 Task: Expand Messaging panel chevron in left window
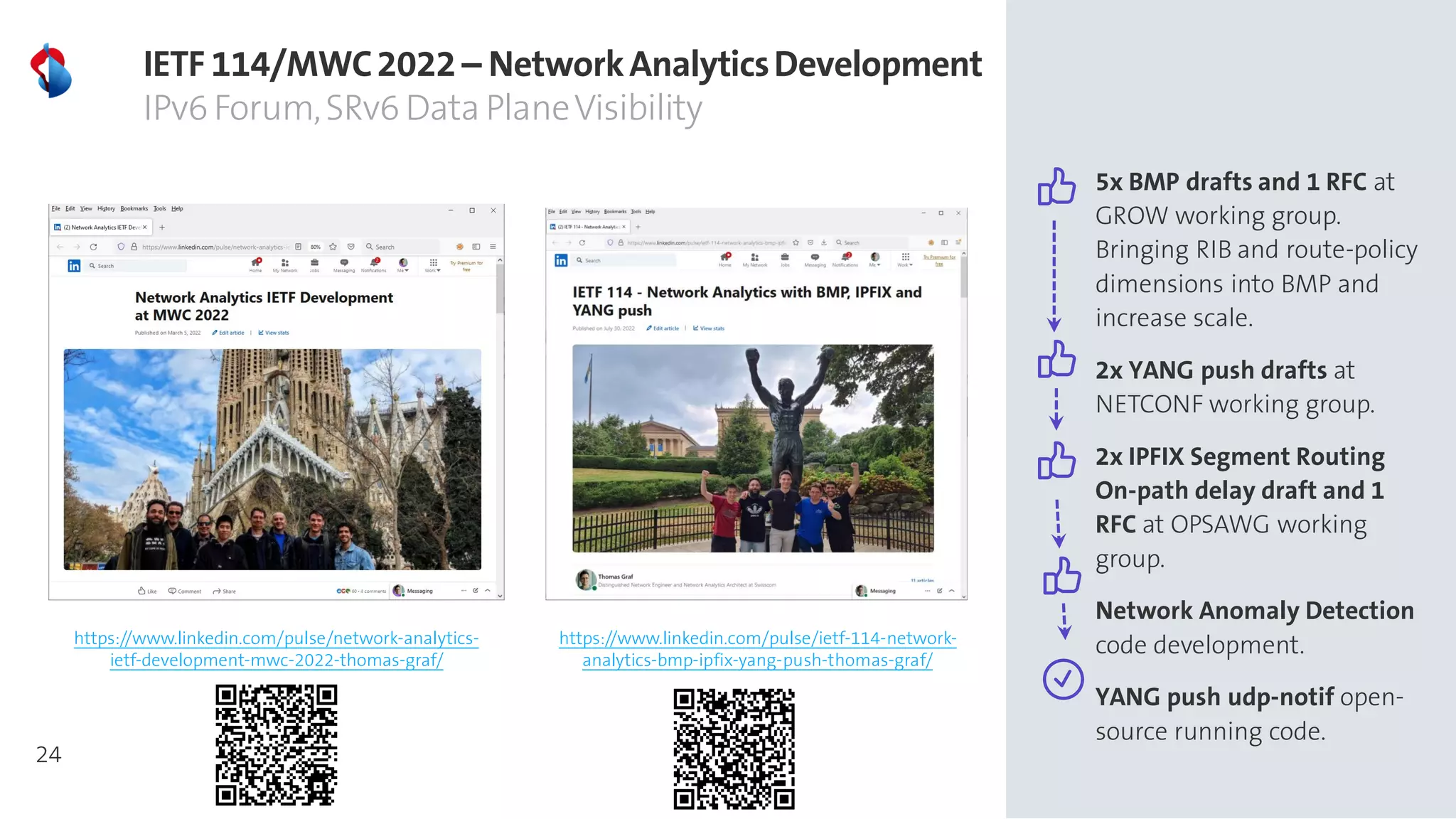[x=488, y=590]
